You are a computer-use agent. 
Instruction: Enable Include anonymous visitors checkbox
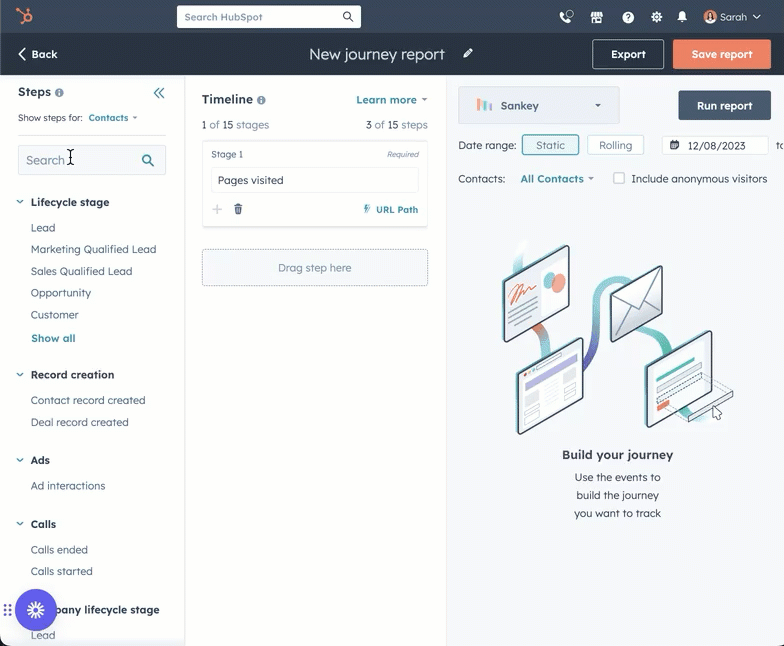(619, 179)
